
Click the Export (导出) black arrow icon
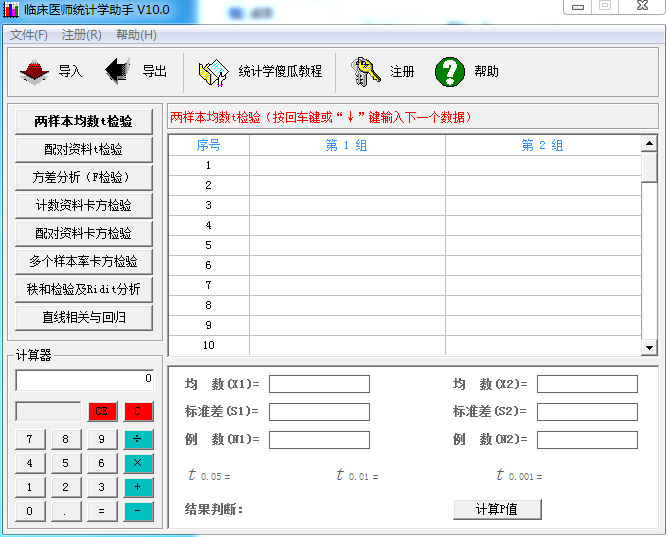tap(118, 71)
